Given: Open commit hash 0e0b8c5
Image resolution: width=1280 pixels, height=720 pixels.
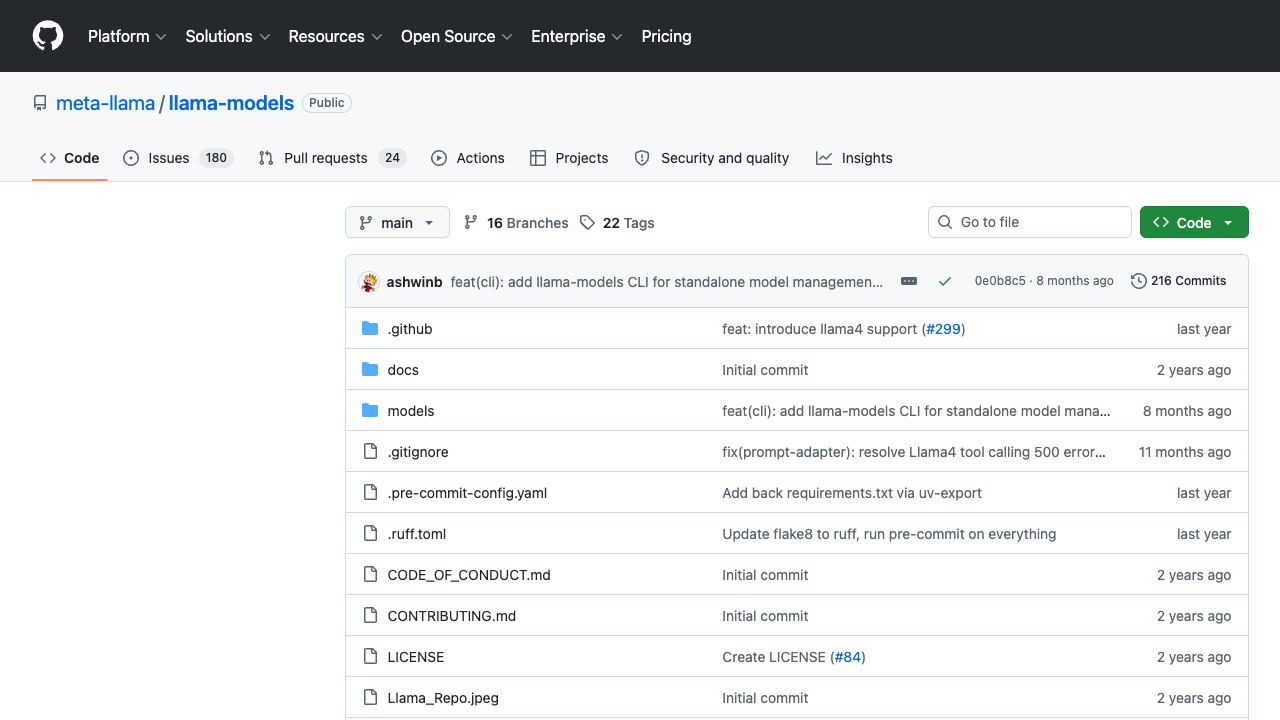Looking at the screenshot, I should [1000, 281].
